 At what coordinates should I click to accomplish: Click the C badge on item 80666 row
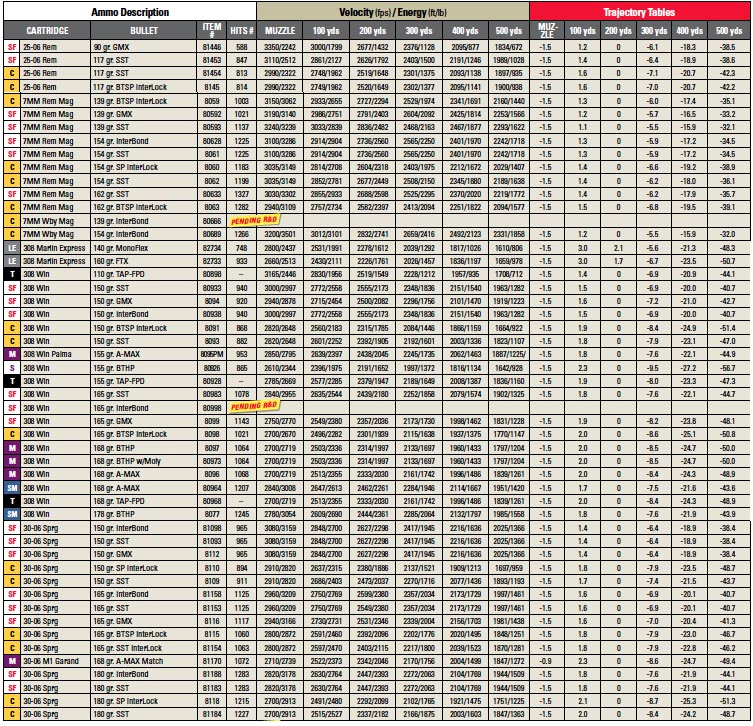coord(12,221)
